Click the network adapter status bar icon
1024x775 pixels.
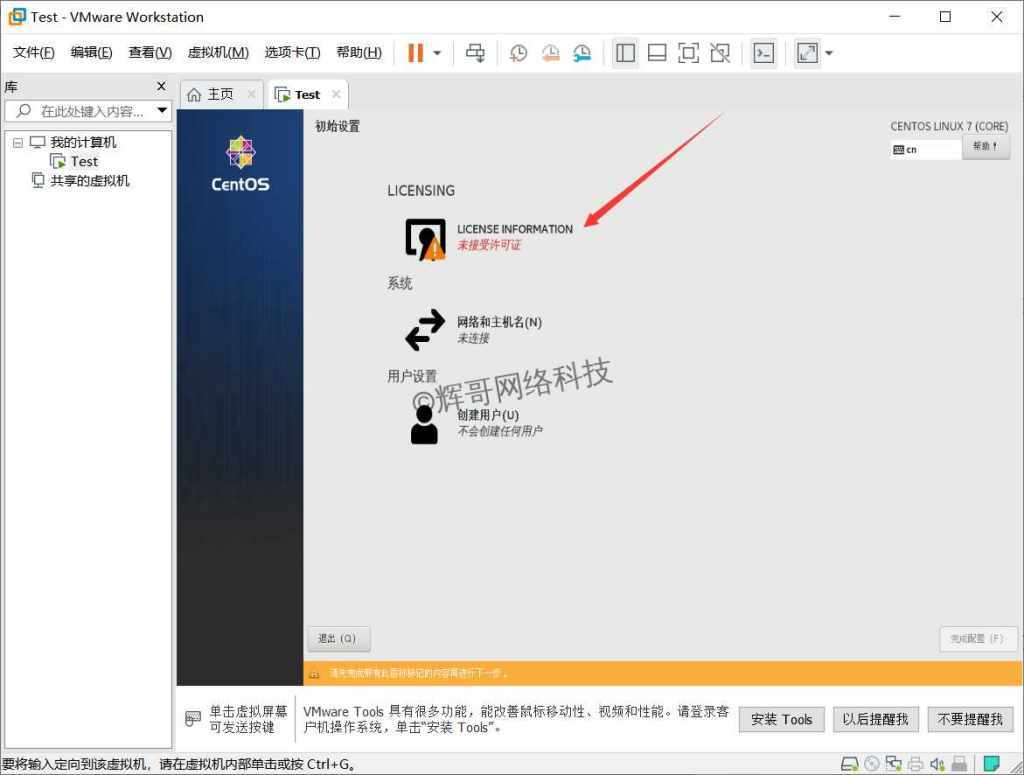[x=893, y=764]
